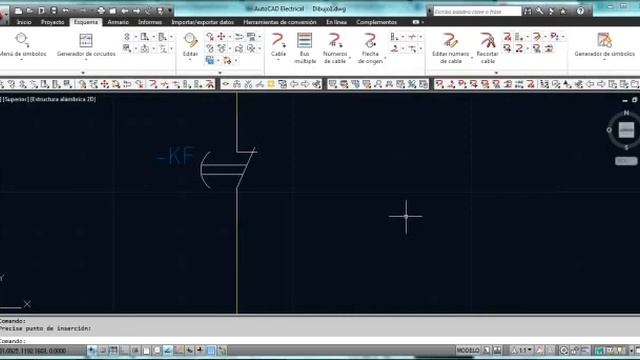
Task: Click the Generador de símbolos ribbon icon
Action: click(x=604, y=40)
